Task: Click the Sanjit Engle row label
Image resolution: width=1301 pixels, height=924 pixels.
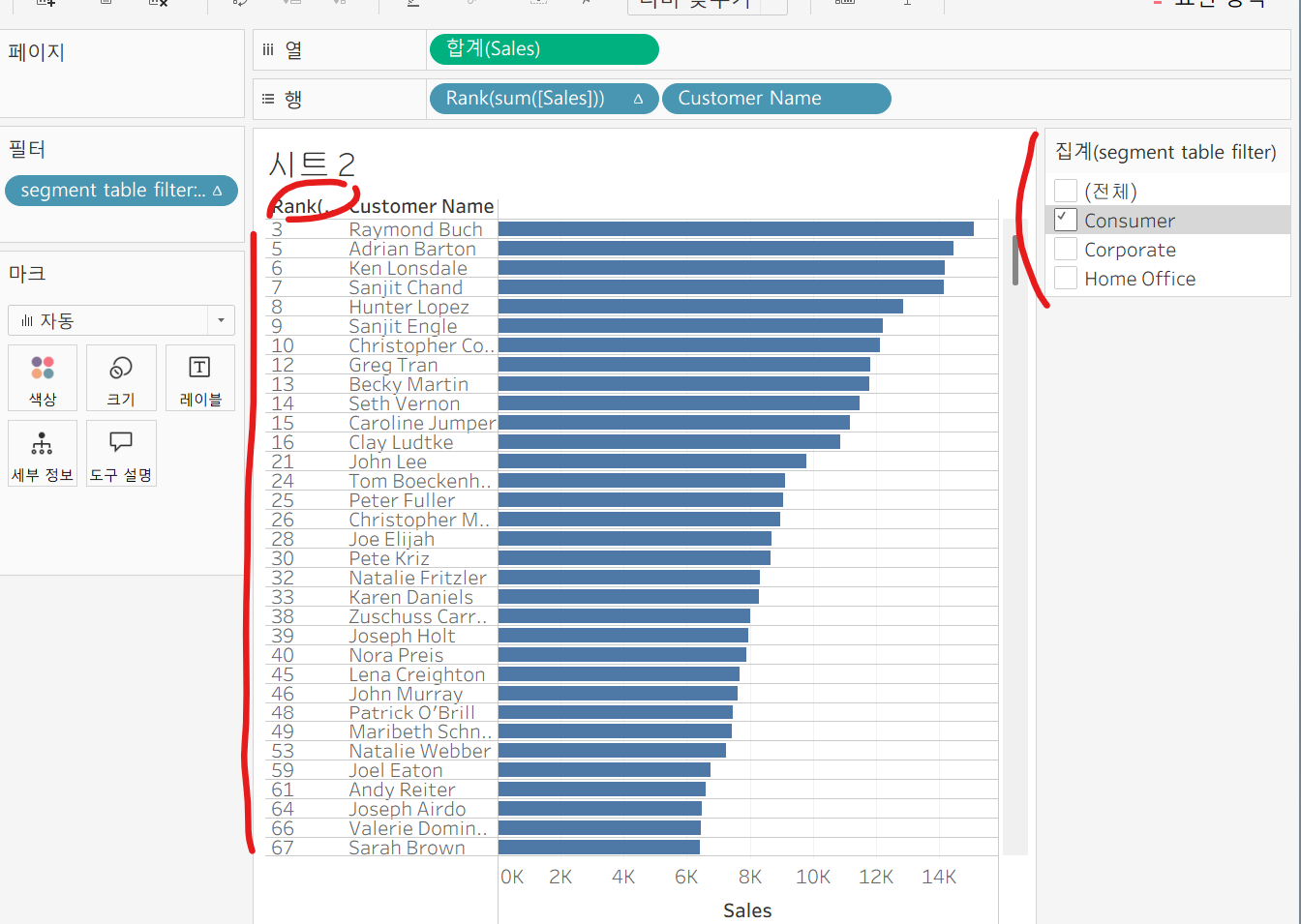Action: pyautogui.click(x=403, y=326)
